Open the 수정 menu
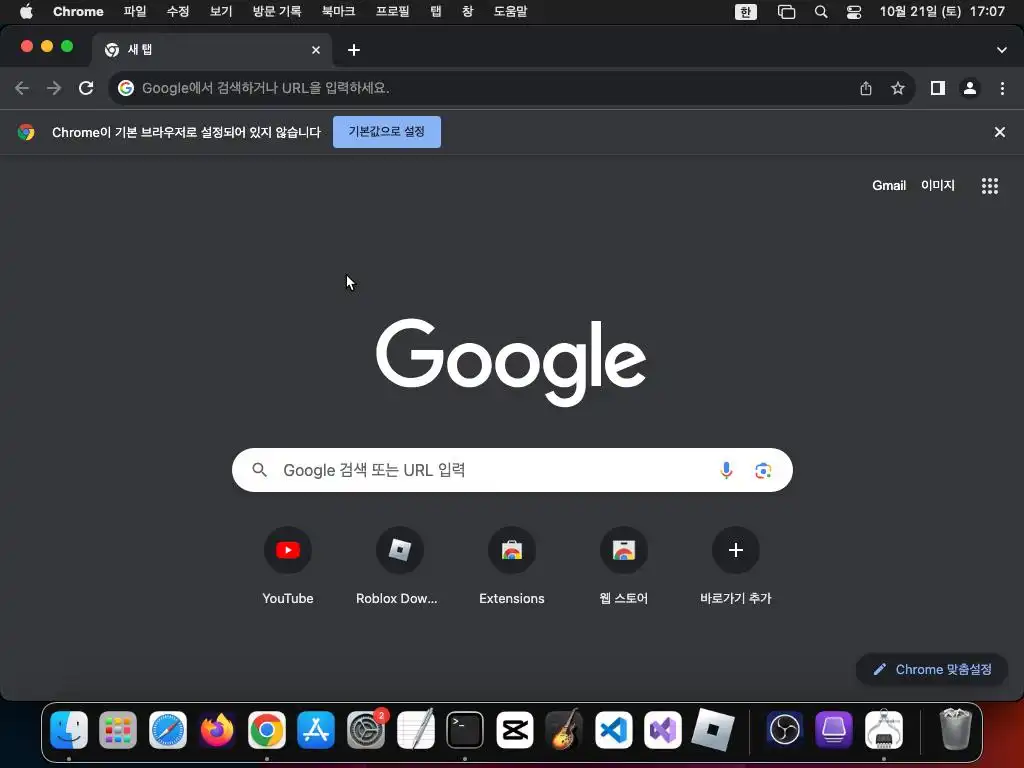 [x=178, y=11]
